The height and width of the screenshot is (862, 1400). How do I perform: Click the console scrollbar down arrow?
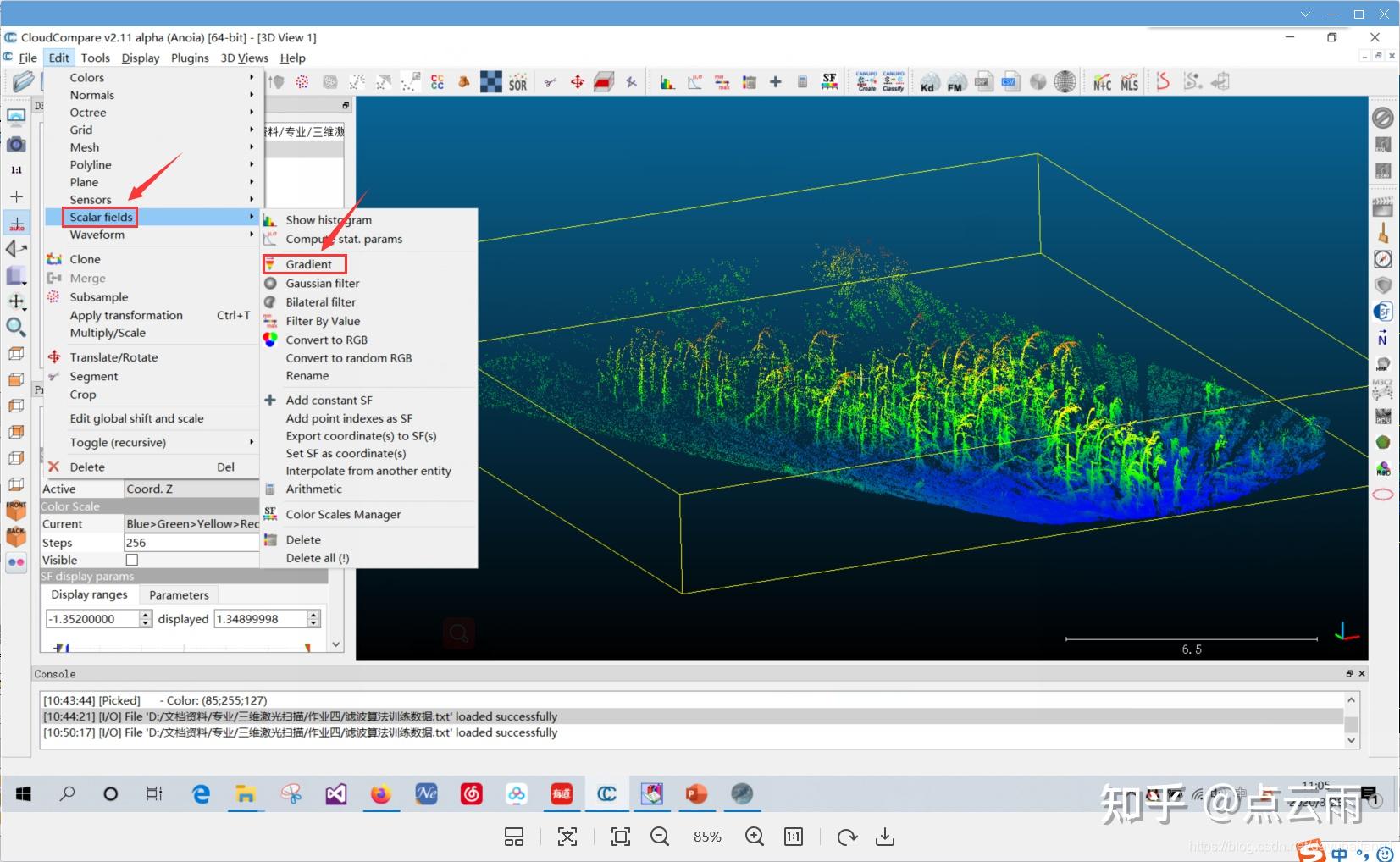pos(1351,740)
